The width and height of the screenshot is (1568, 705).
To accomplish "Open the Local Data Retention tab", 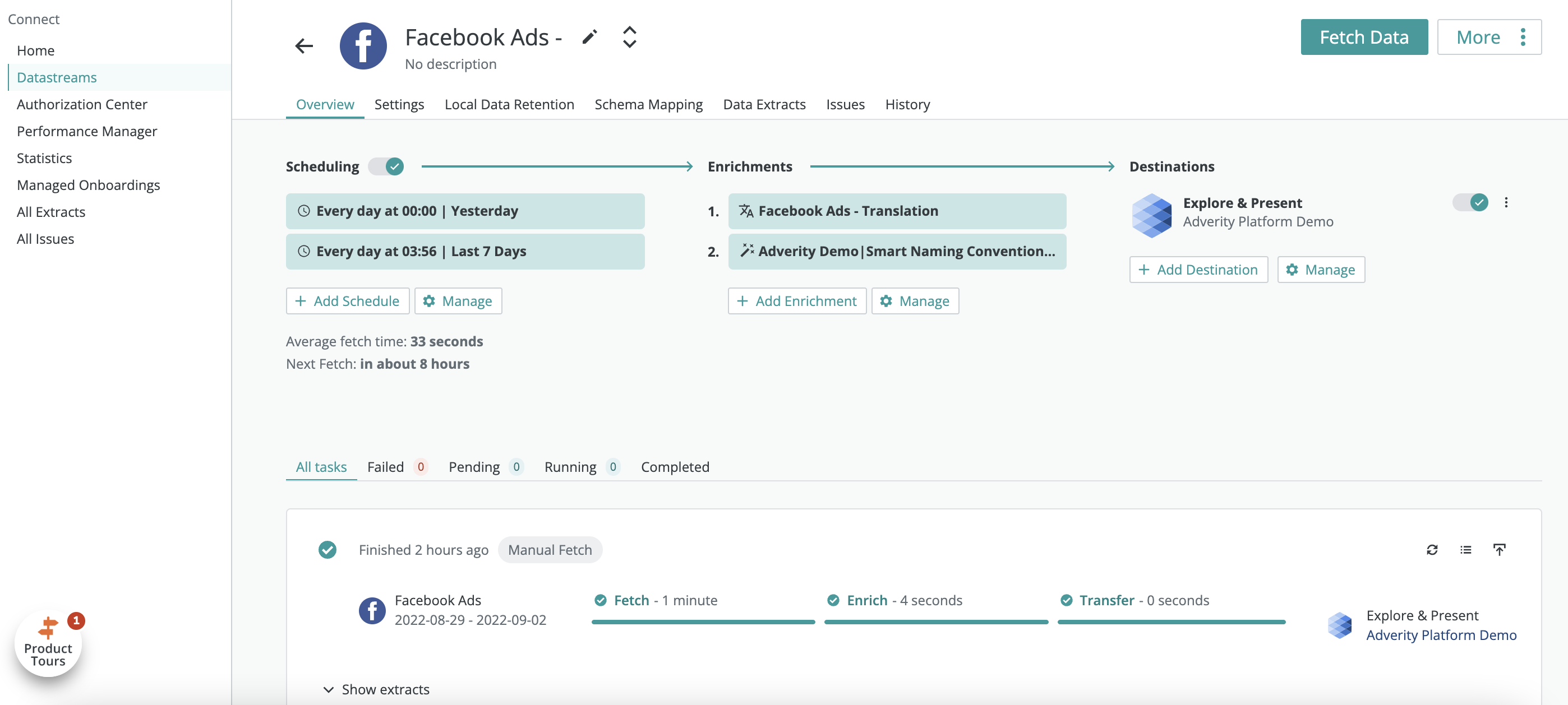I will (509, 105).
